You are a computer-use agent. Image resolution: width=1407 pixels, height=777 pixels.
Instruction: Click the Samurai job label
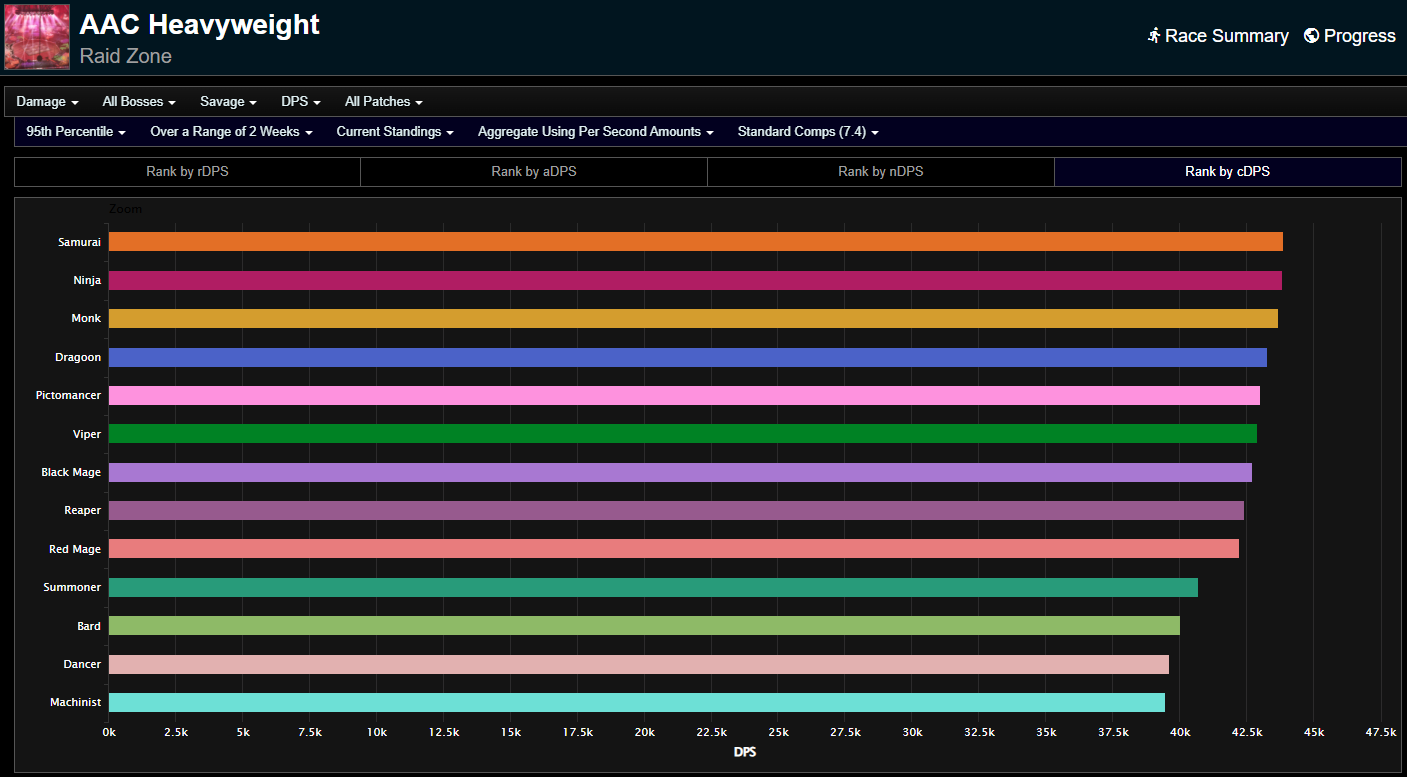pyautogui.click(x=79, y=242)
